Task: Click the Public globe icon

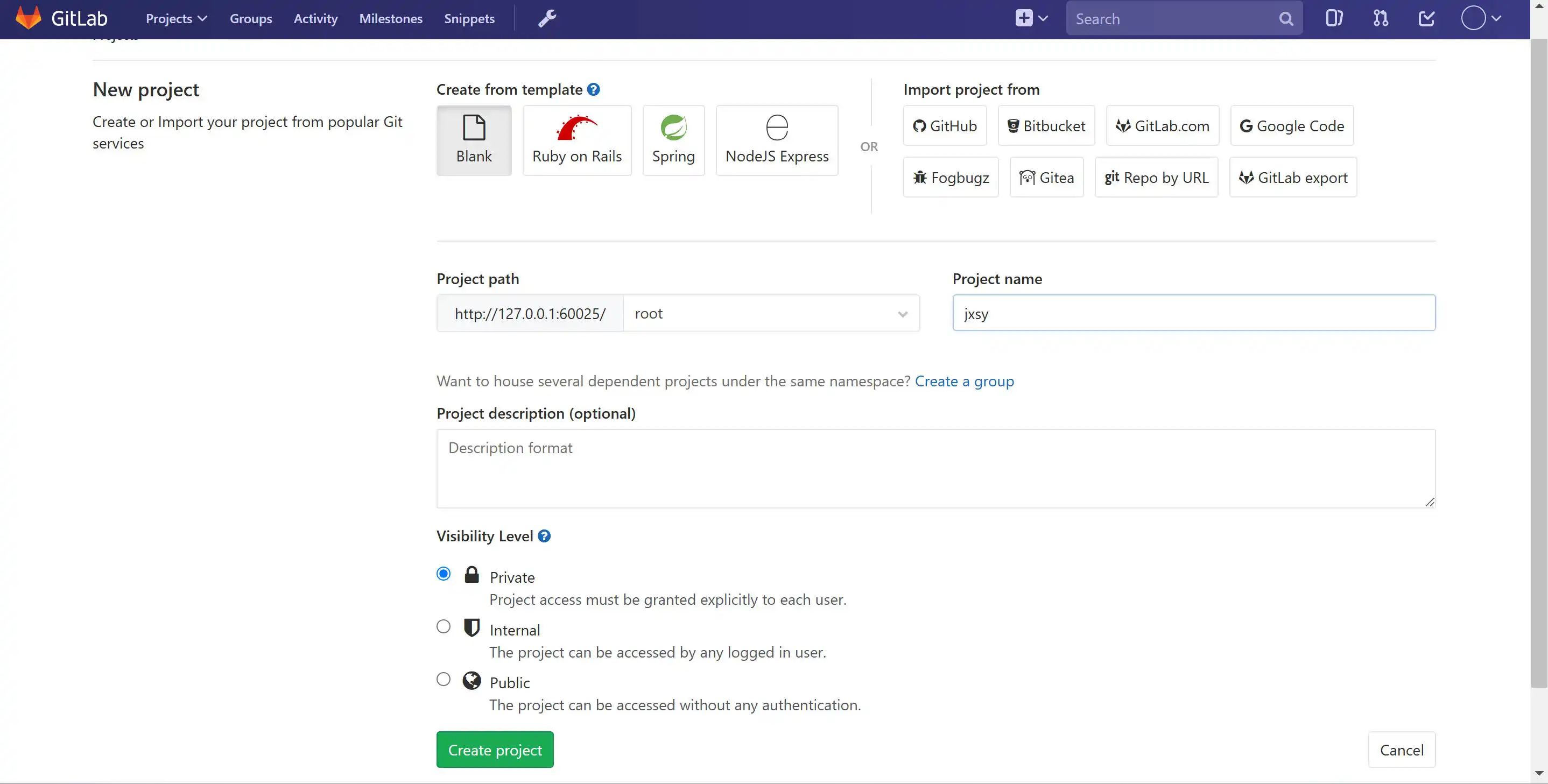Action: pyautogui.click(x=472, y=680)
